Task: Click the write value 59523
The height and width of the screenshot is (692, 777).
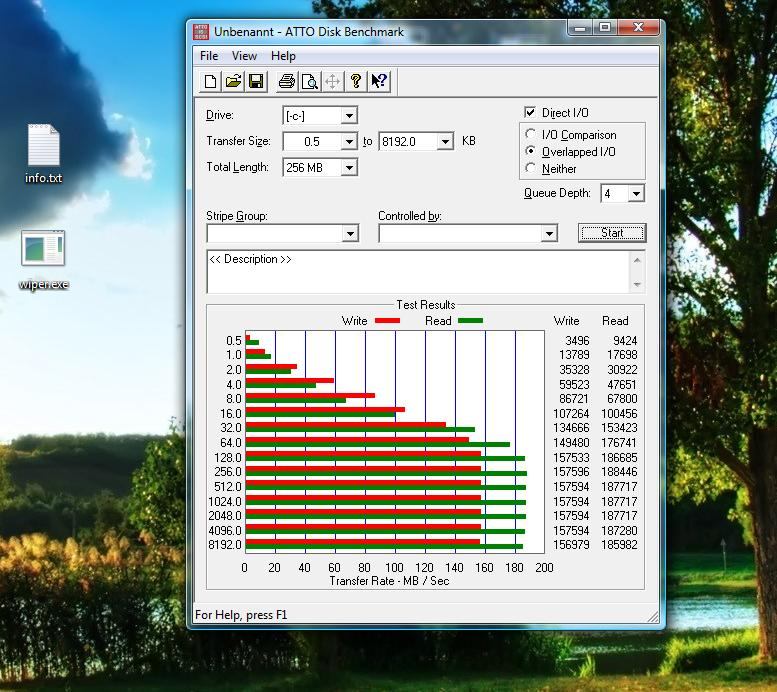Action: click(x=574, y=385)
